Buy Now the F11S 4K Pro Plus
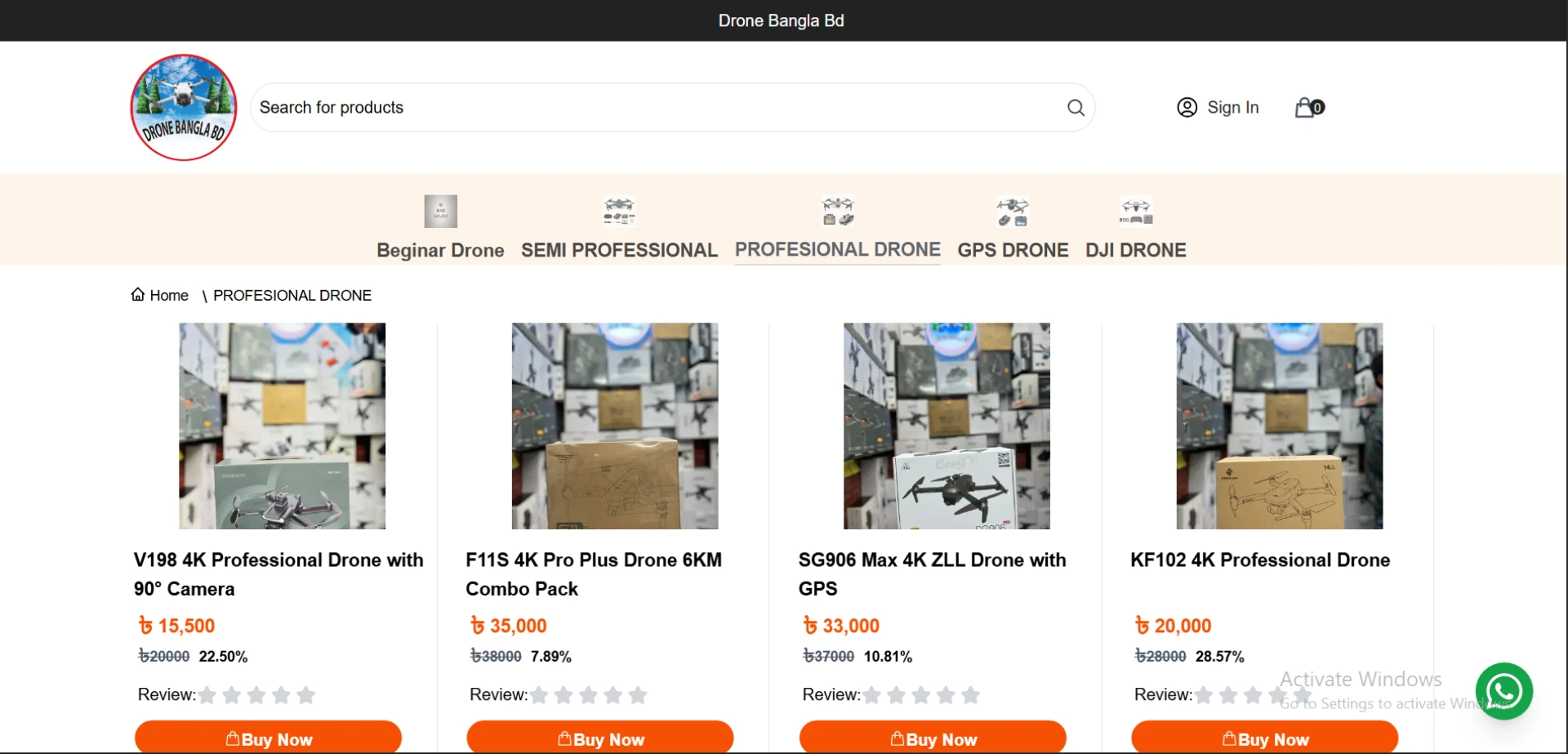Viewport: 1568px width, 754px height. [600, 738]
